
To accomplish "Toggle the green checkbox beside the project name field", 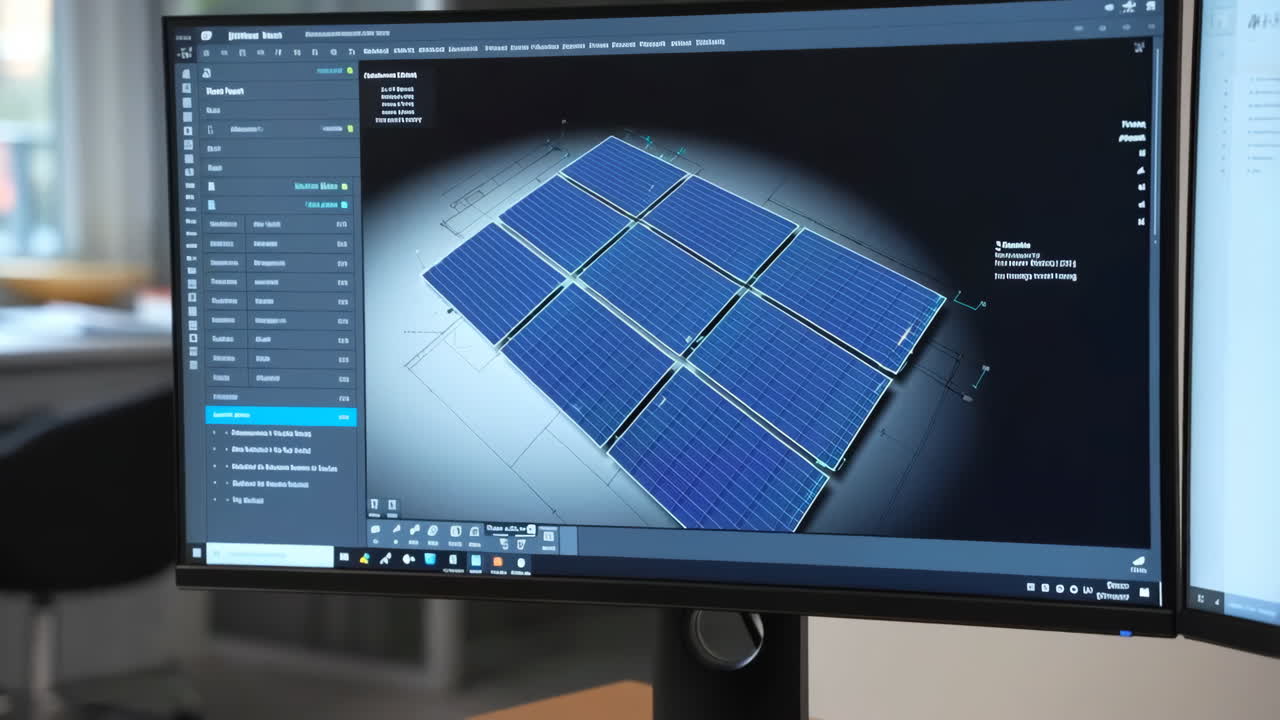I will click(350, 71).
